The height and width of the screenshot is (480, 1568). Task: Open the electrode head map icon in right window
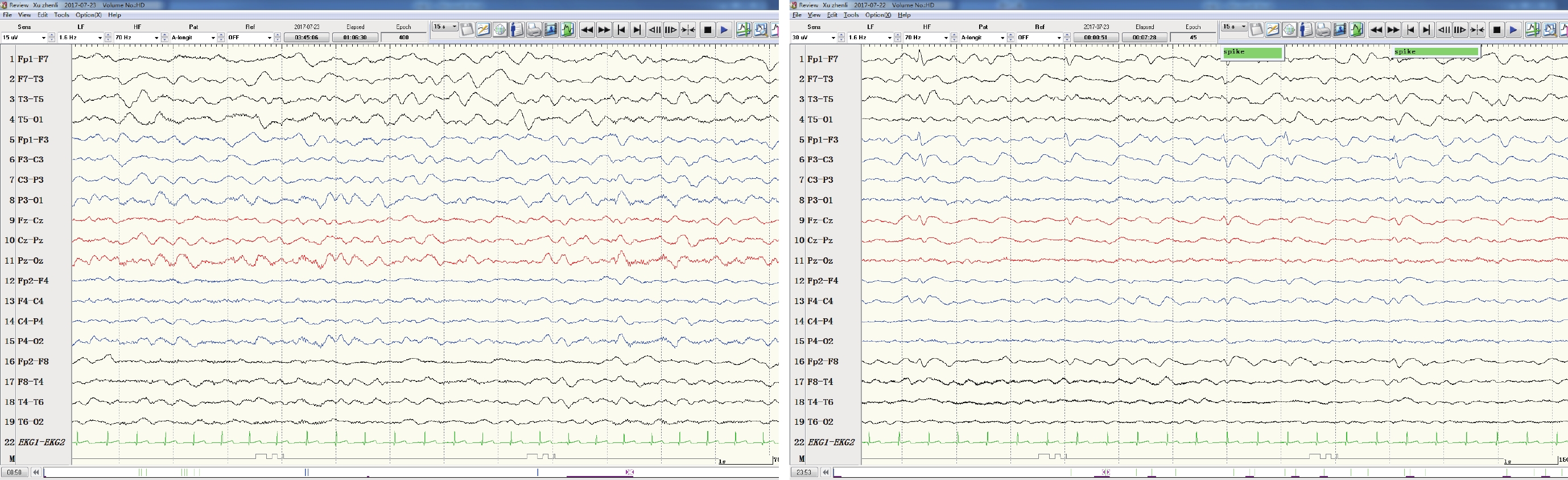(1289, 29)
